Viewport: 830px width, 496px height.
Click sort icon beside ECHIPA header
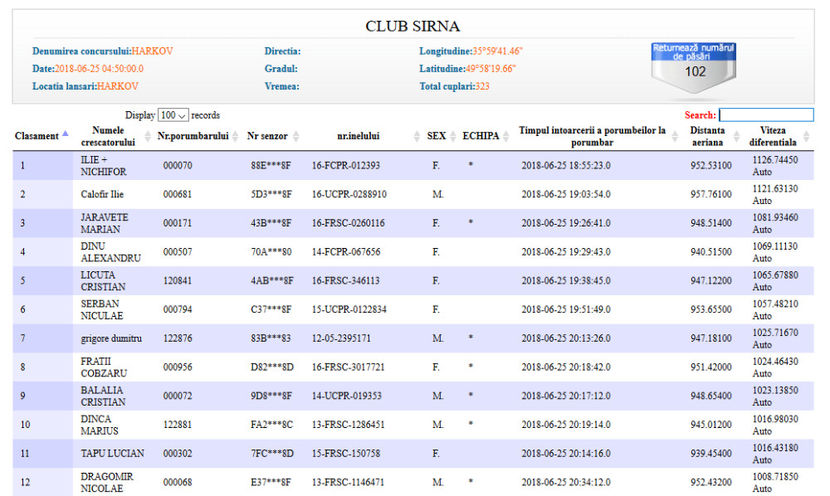507,136
